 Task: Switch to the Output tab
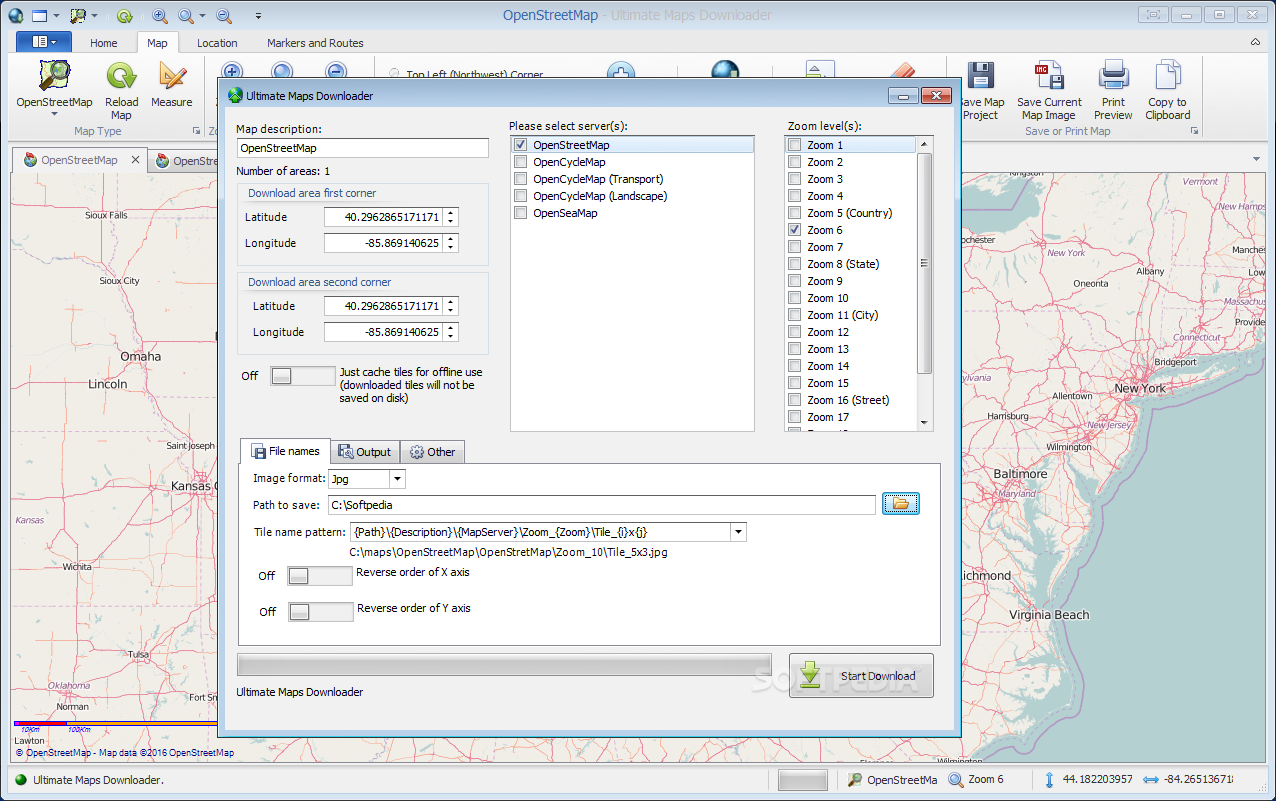(x=365, y=452)
